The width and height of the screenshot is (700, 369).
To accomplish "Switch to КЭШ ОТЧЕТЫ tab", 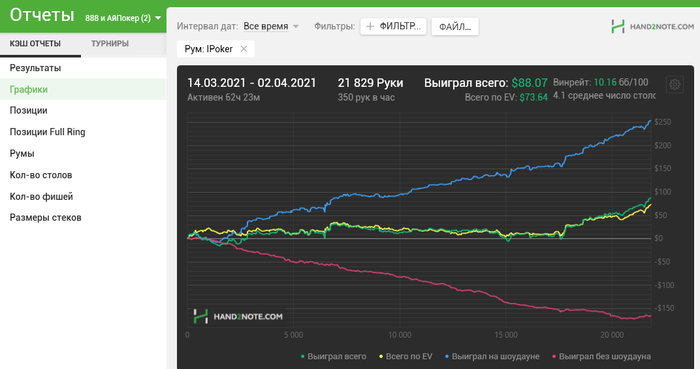I will (35, 43).
